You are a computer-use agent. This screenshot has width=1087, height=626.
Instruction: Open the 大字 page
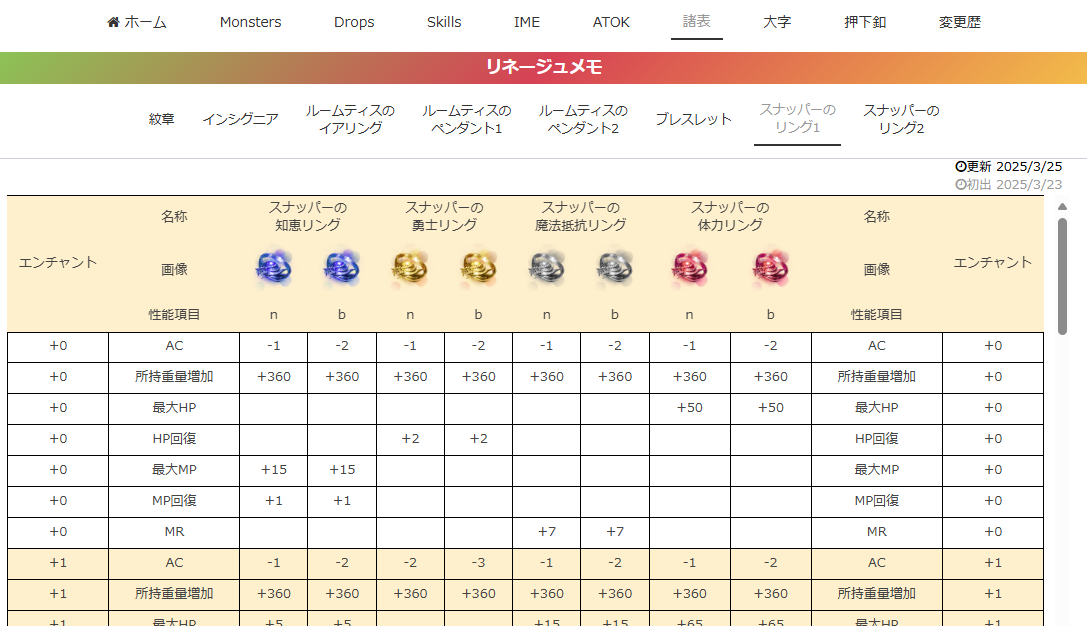[x=776, y=22]
